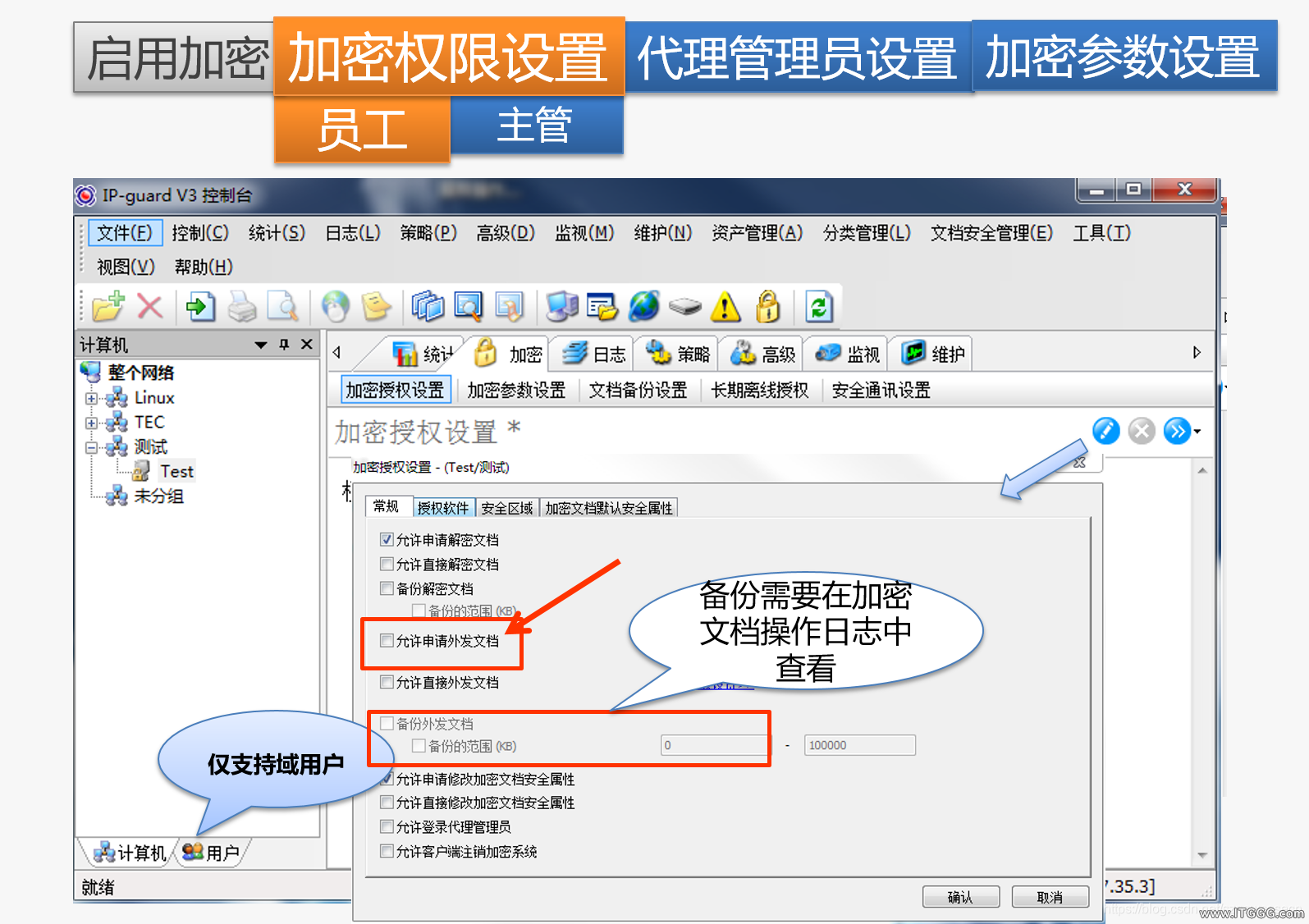1309x924 pixels.
Task: Open the 文件(F) menu
Action: click(x=125, y=233)
